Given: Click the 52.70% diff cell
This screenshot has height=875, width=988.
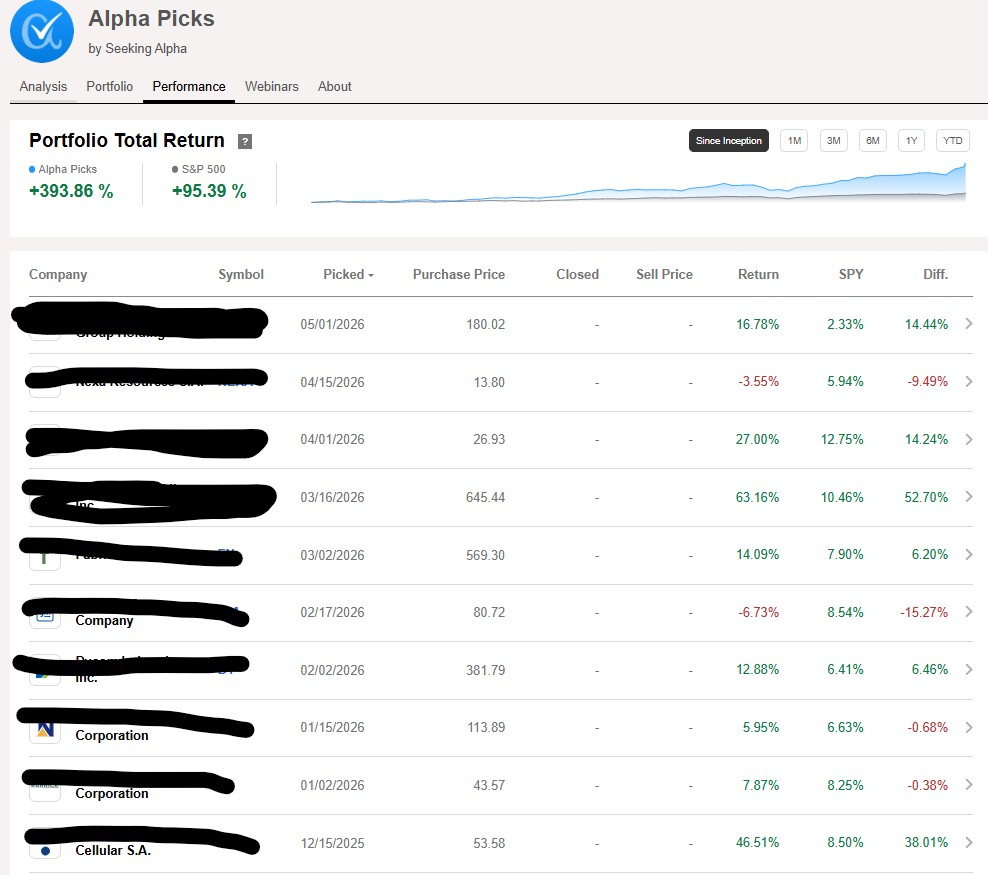Looking at the screenshot, I should point(926,497).
